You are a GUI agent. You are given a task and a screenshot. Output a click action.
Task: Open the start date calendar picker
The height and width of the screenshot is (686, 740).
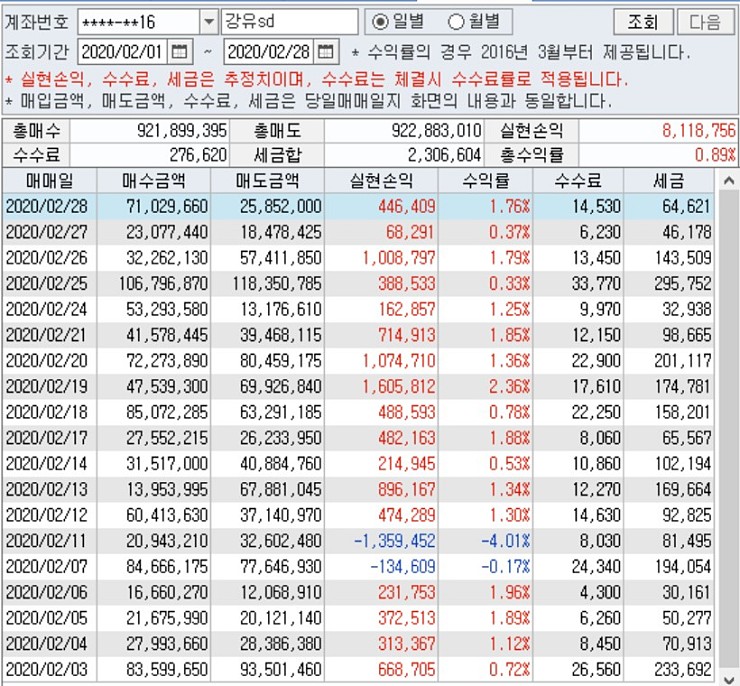click(179, 51)
